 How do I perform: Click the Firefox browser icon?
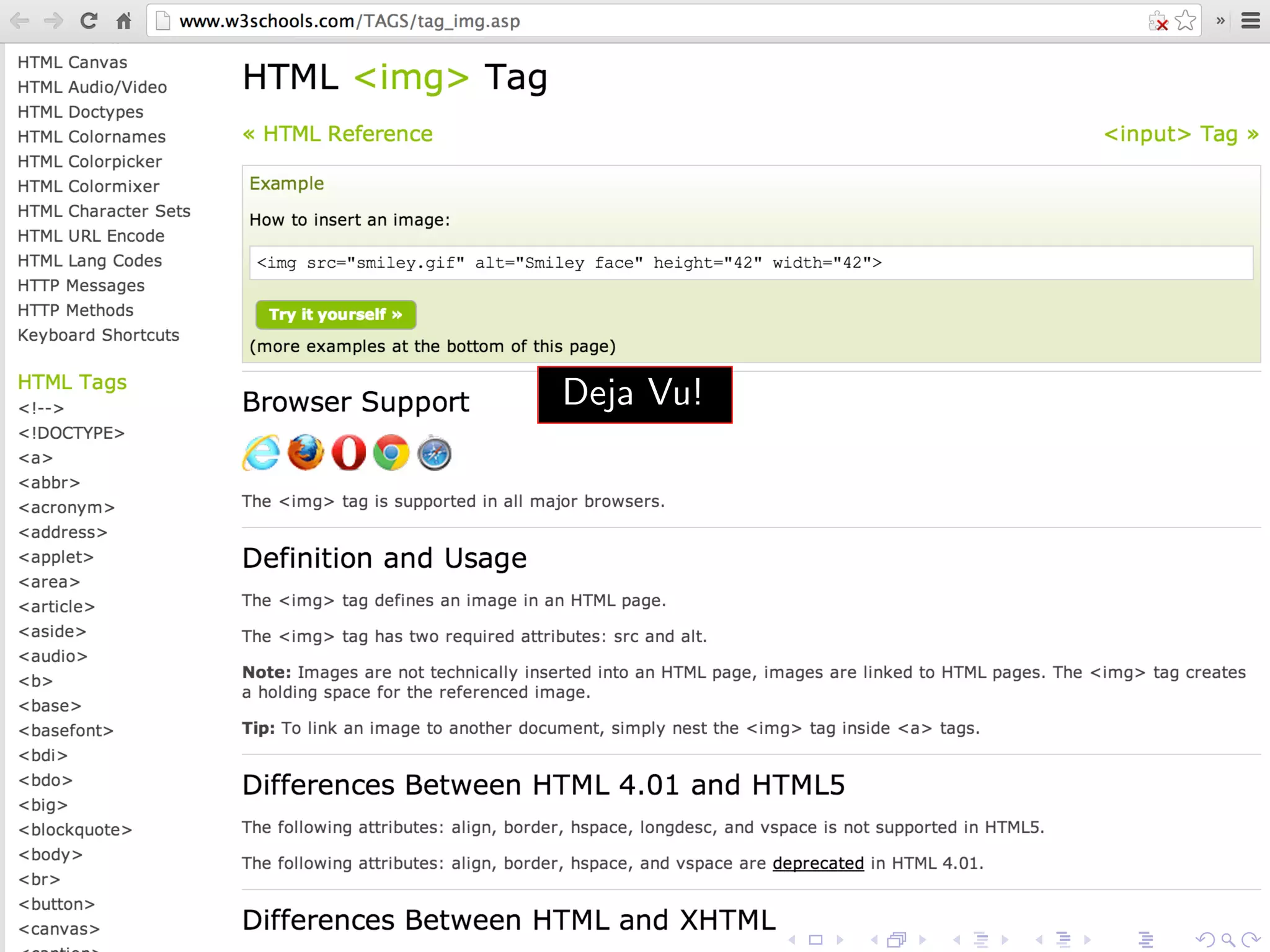pos(305,452)
